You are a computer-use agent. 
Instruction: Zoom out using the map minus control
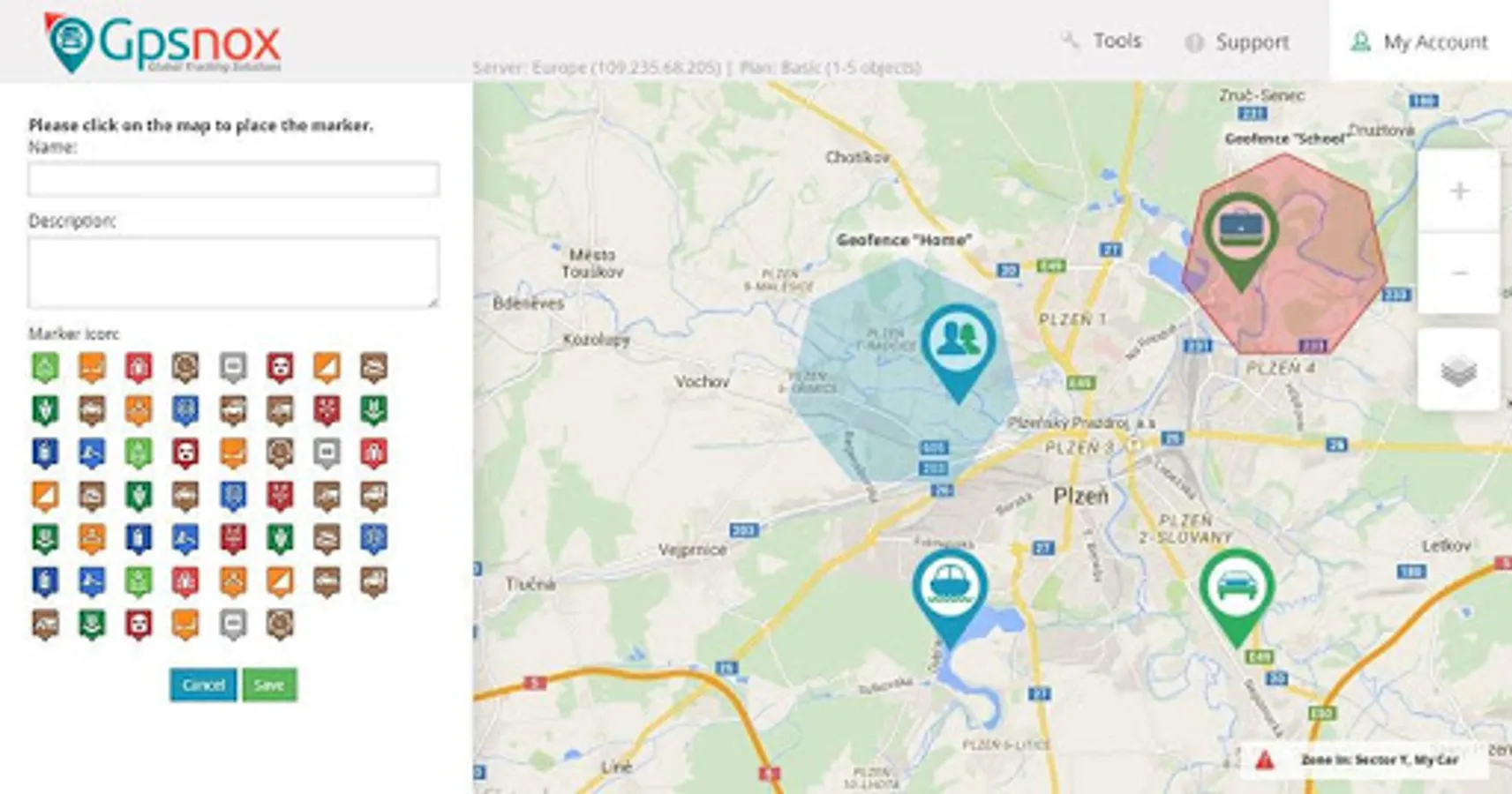click(1458, 273)
